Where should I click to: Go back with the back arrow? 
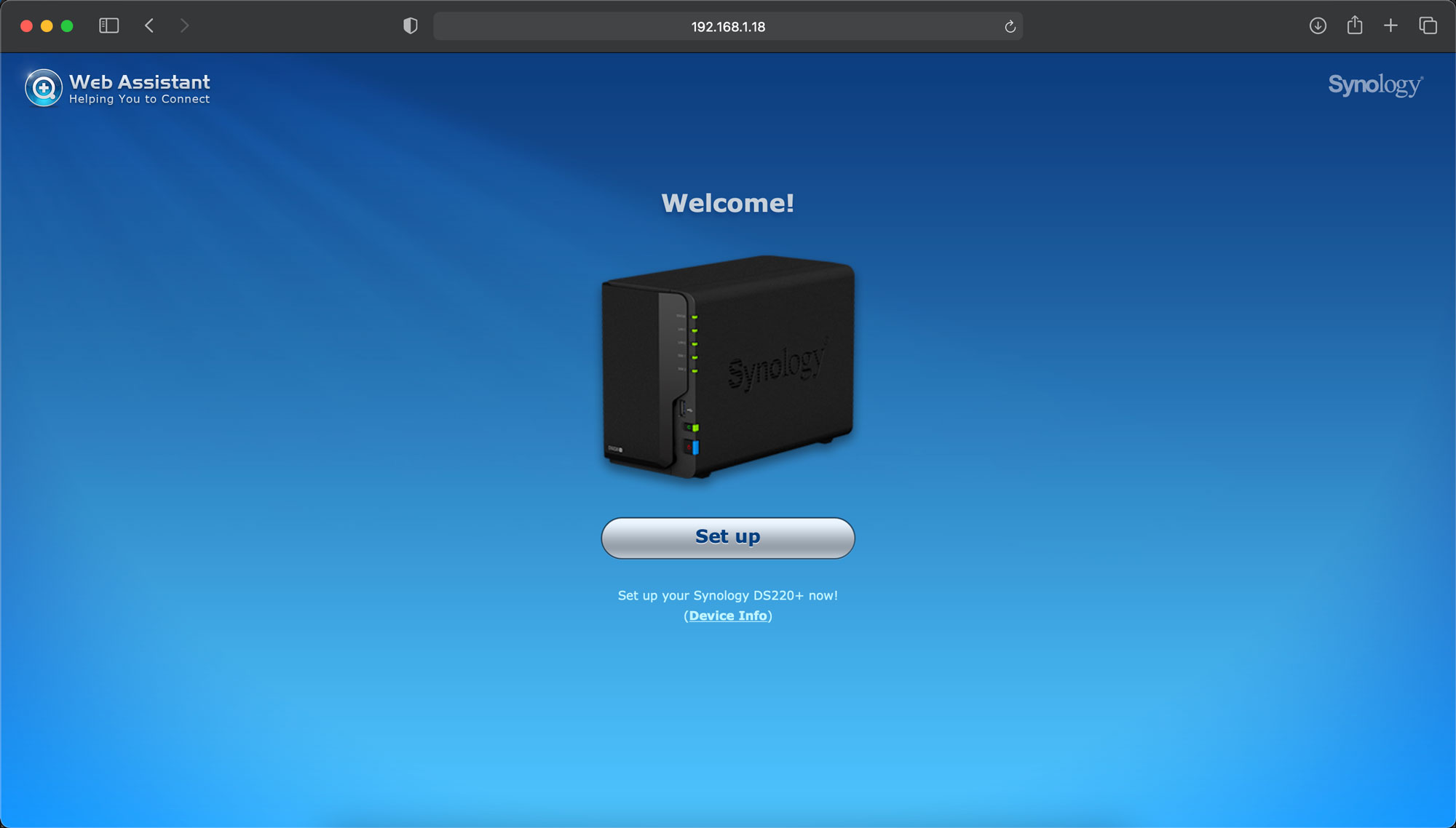(x=149, y=26)
